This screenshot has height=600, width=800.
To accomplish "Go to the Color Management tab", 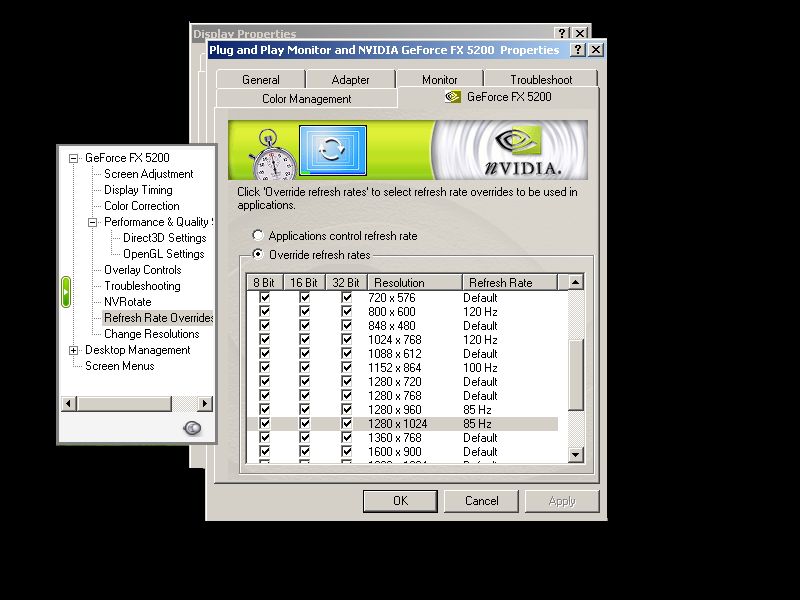I will (307, 98).
